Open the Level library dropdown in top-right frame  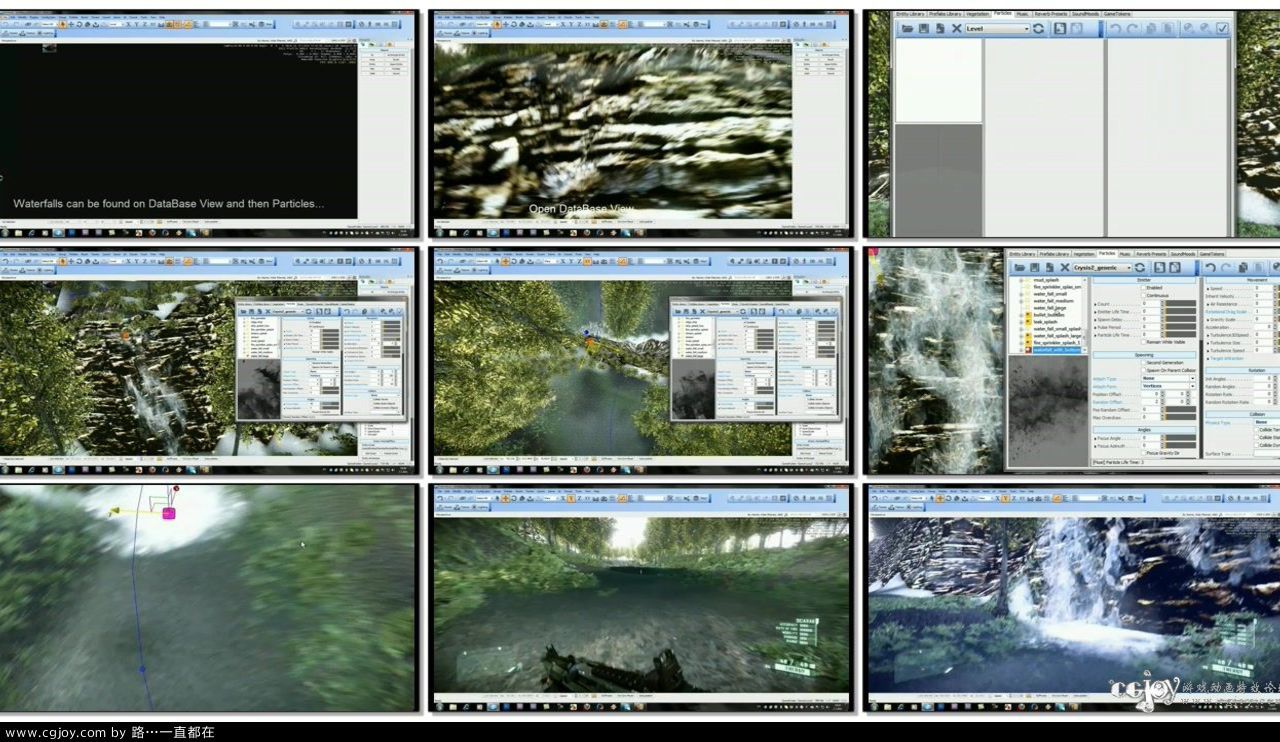click(x=998, y=28)
